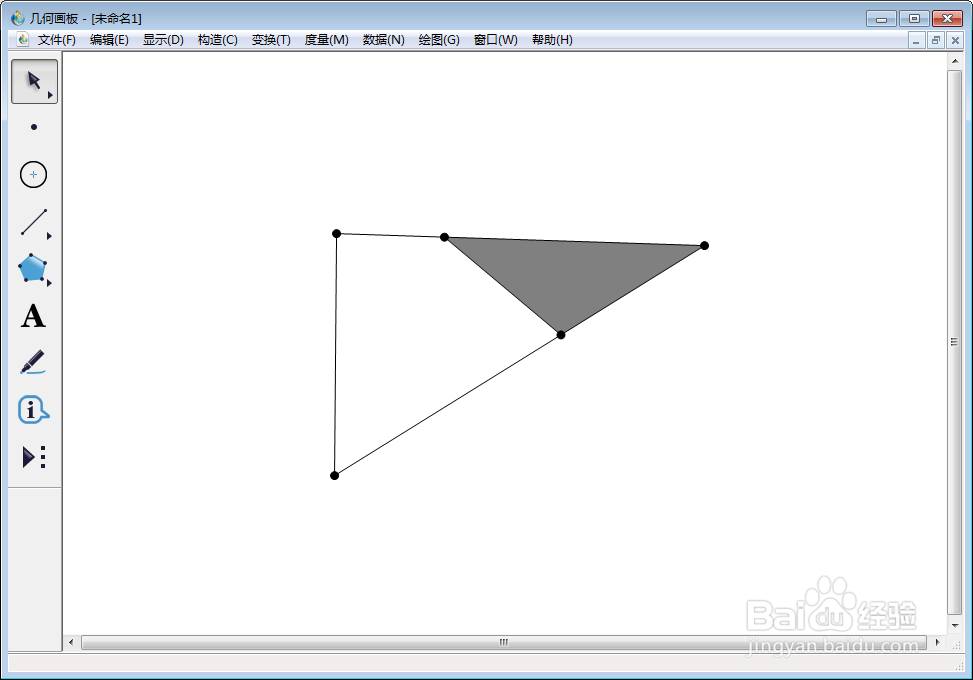Open the 构造(C) menu
Image resolution: width=973 pixels, height=680 pixels.
click(x=218, y=40)
